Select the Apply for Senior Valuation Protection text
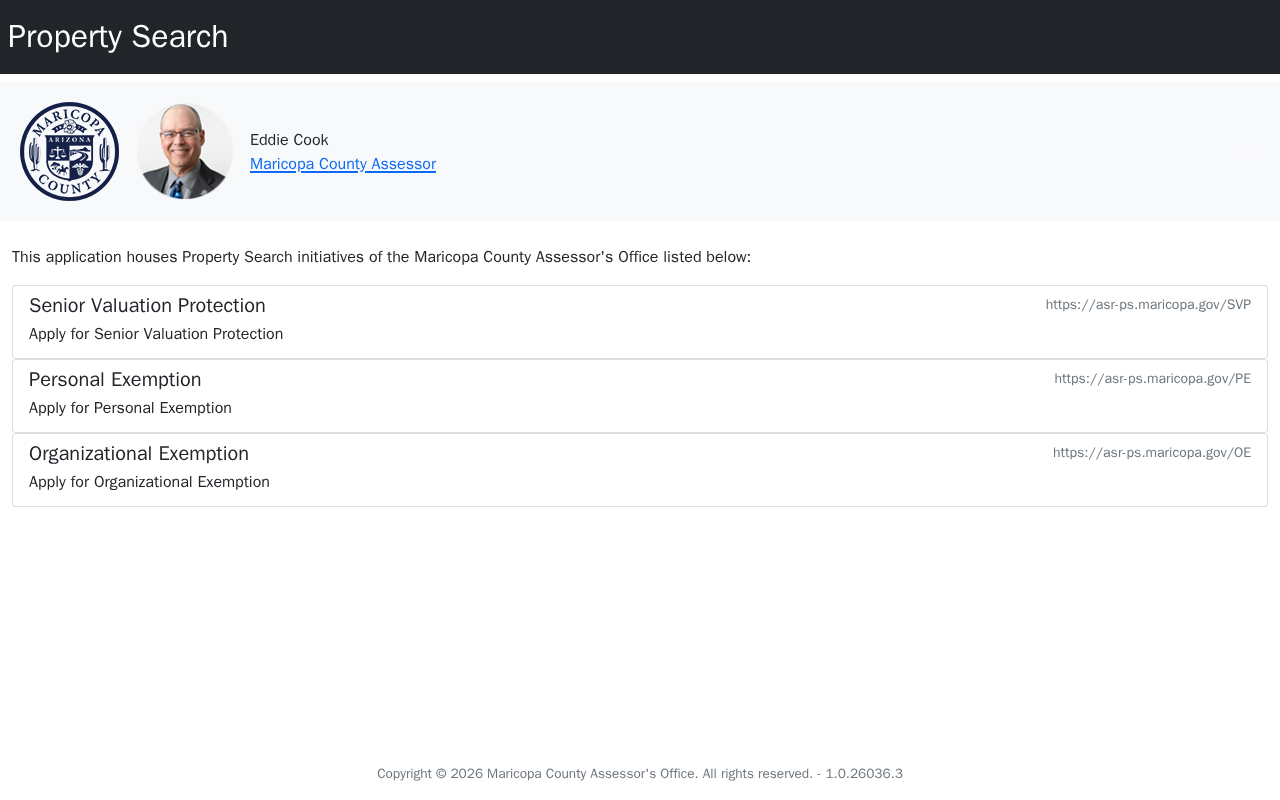1280x800 pixels. (156, 334)
